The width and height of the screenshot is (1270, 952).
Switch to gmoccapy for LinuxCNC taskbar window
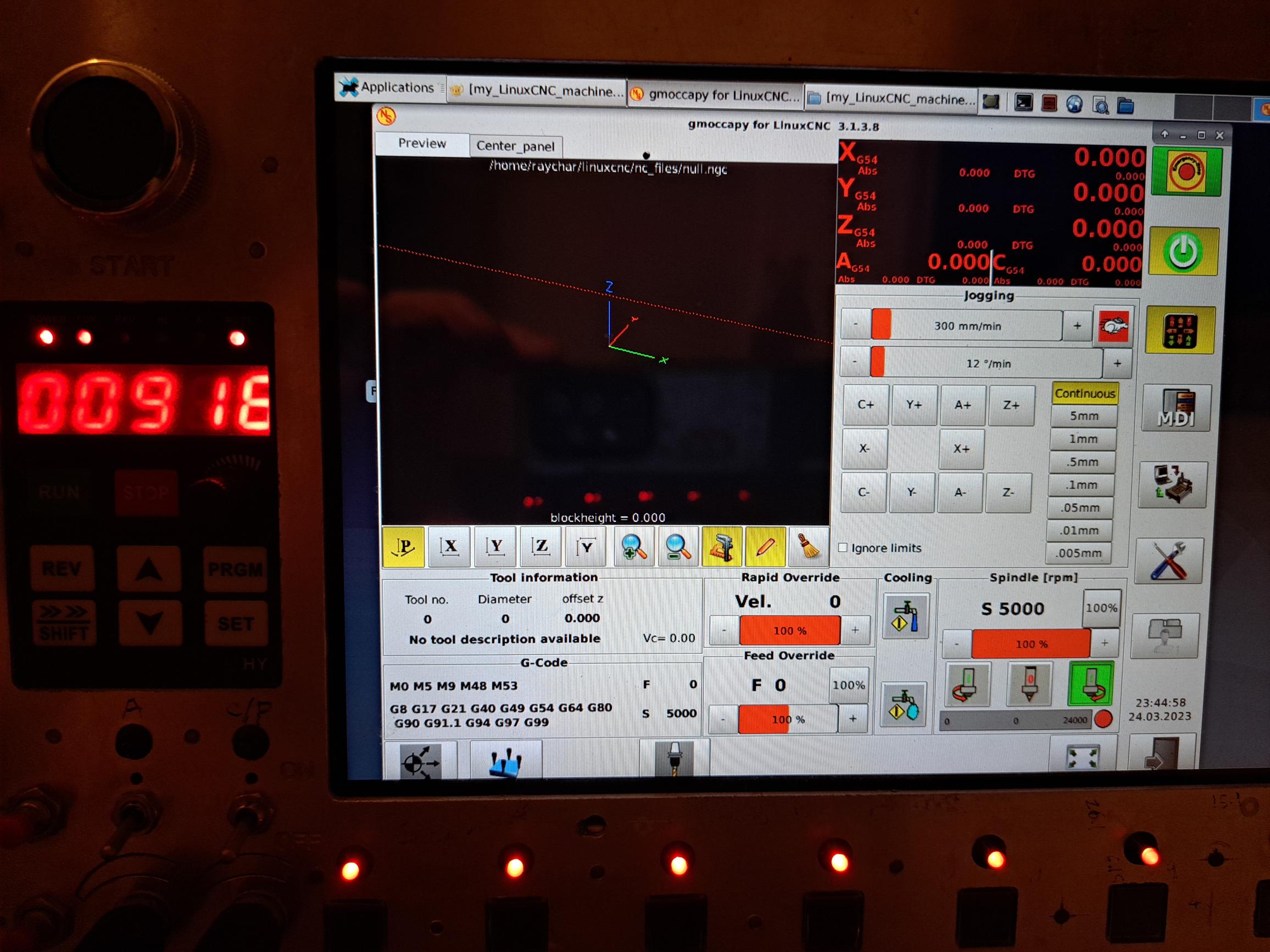point(716,96)
